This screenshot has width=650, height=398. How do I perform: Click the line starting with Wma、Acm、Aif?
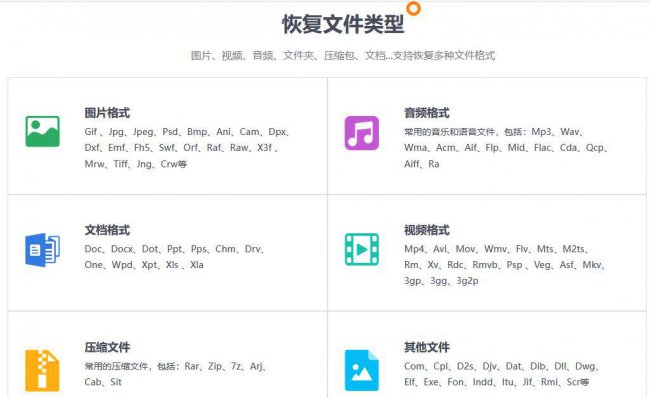coord(506,148)
